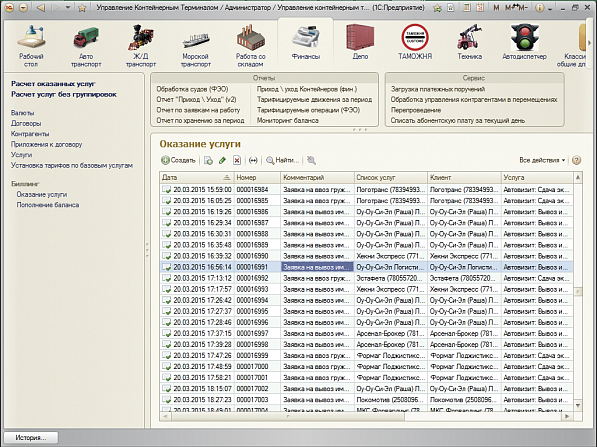
Task: Click the M- memory subtract button
Action: point(522,8)
